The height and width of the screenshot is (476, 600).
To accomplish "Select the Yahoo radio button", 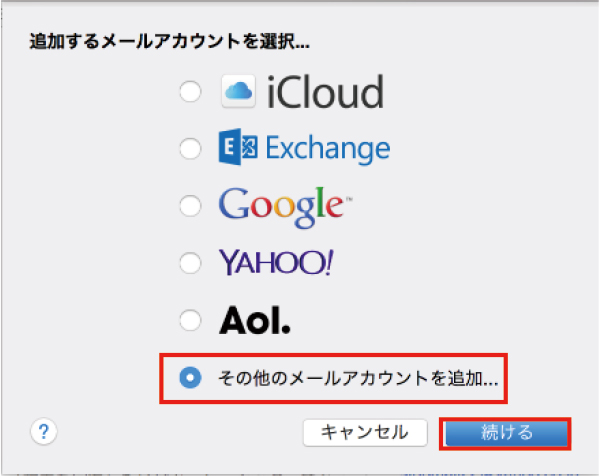I will click(x=190, y=263).
